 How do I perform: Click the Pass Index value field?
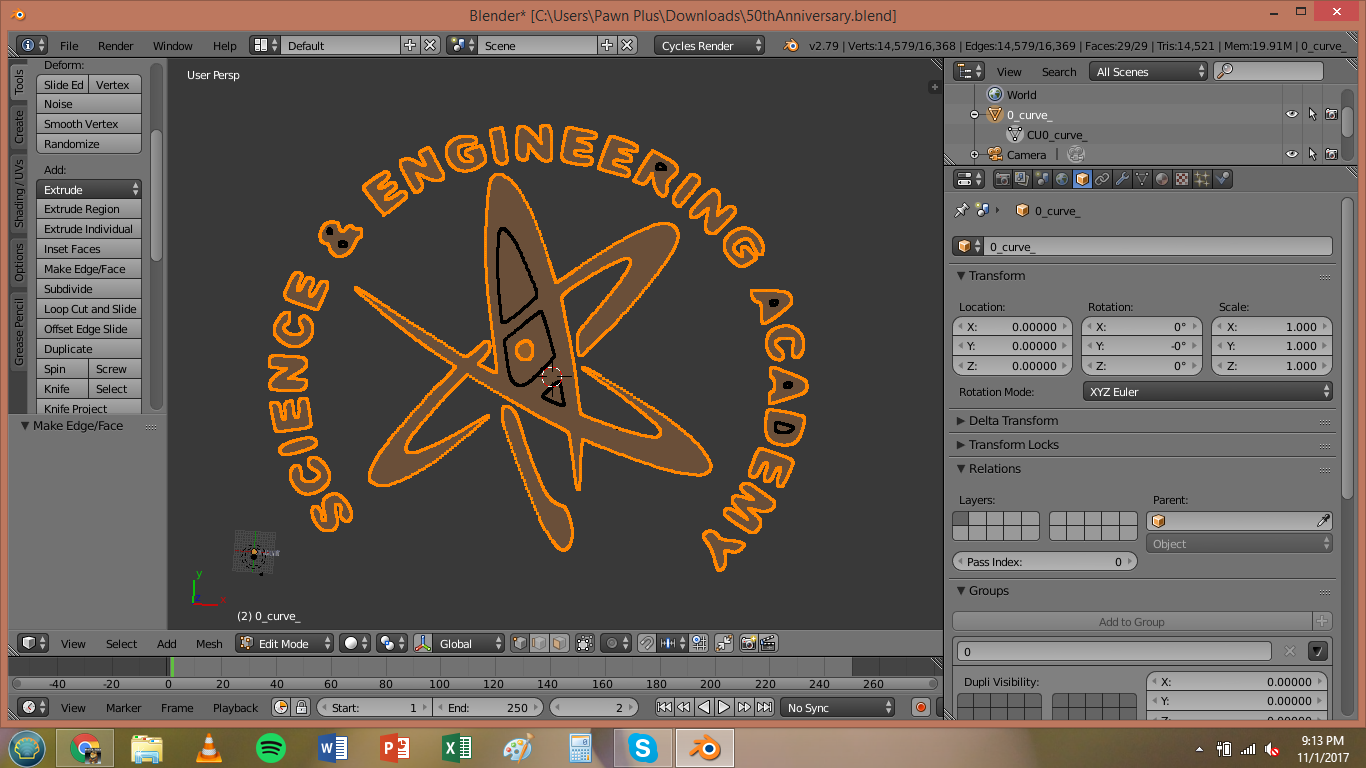click(x=1044, y=562)
